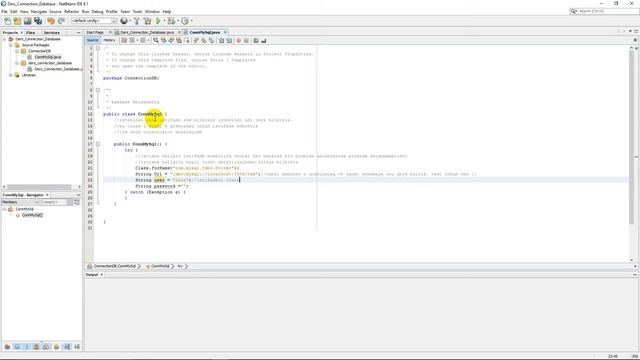Collapse the Ders_Connection_Database project node

coord(5,39)
